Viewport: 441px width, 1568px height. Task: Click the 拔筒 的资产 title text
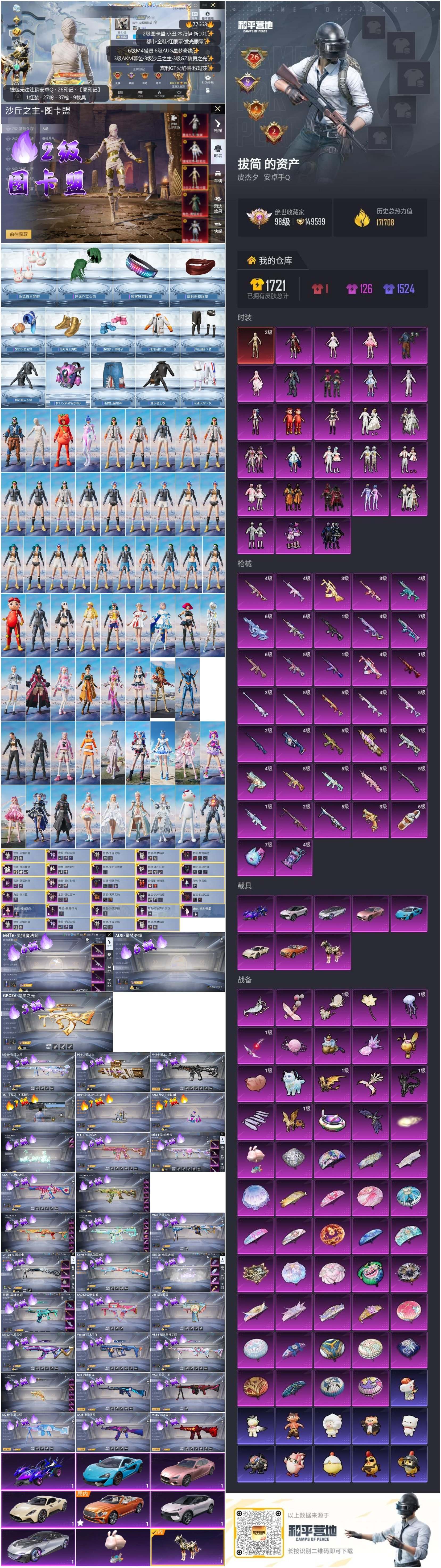point(269,164)
